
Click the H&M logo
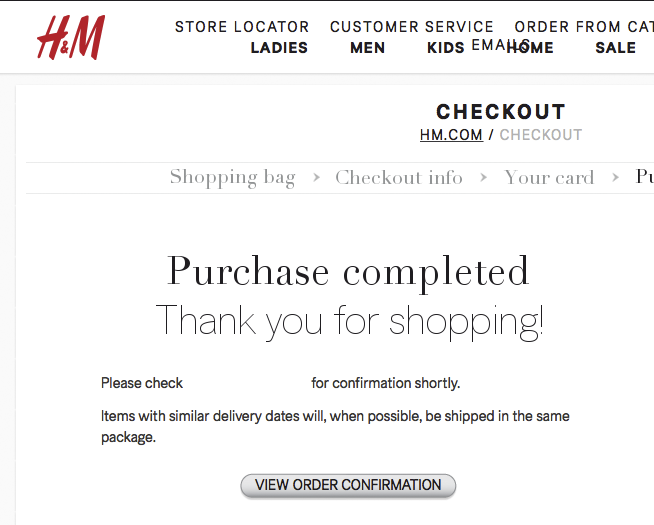tap(71, 38)
